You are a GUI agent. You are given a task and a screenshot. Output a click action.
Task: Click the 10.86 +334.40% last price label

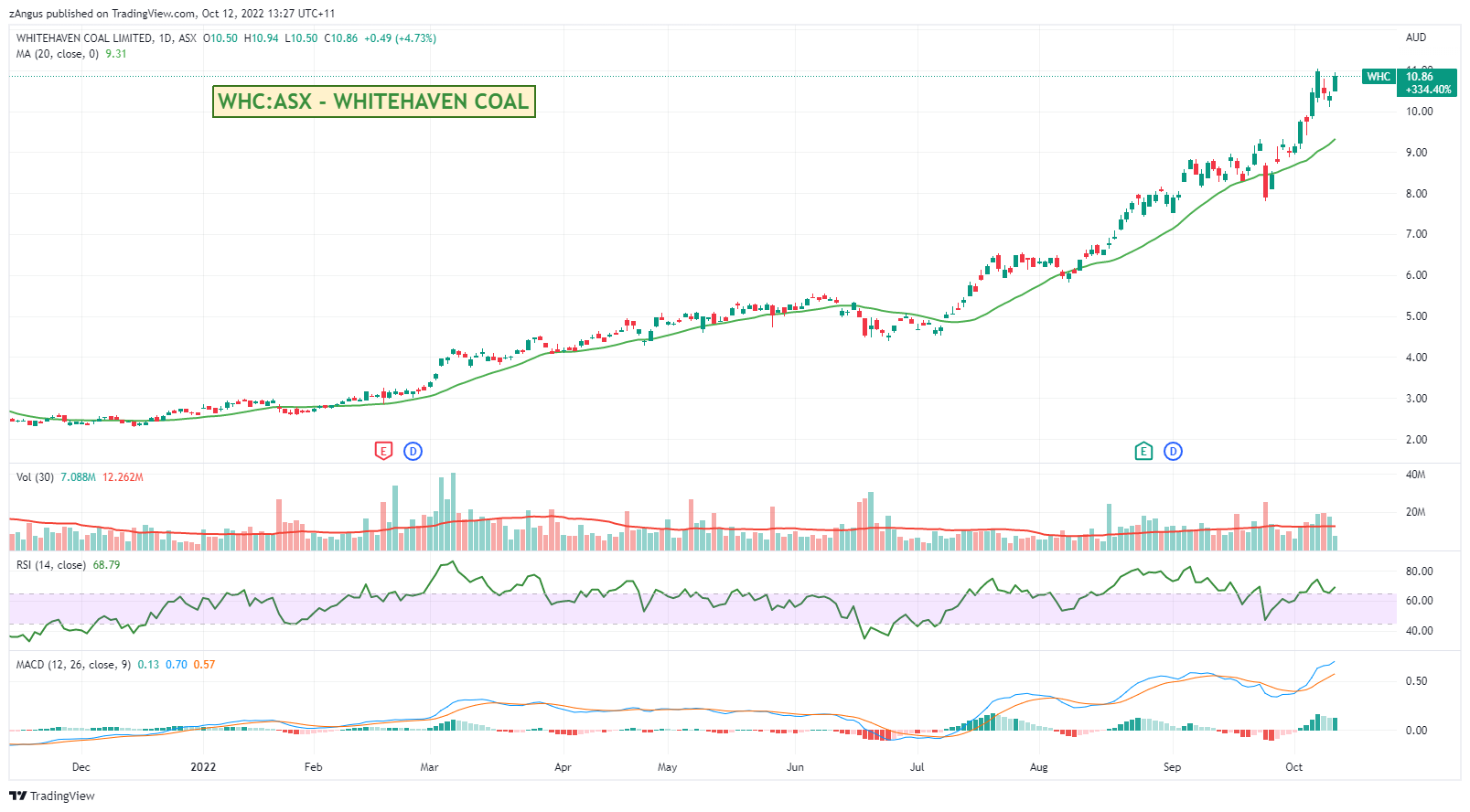(1428, 83)
